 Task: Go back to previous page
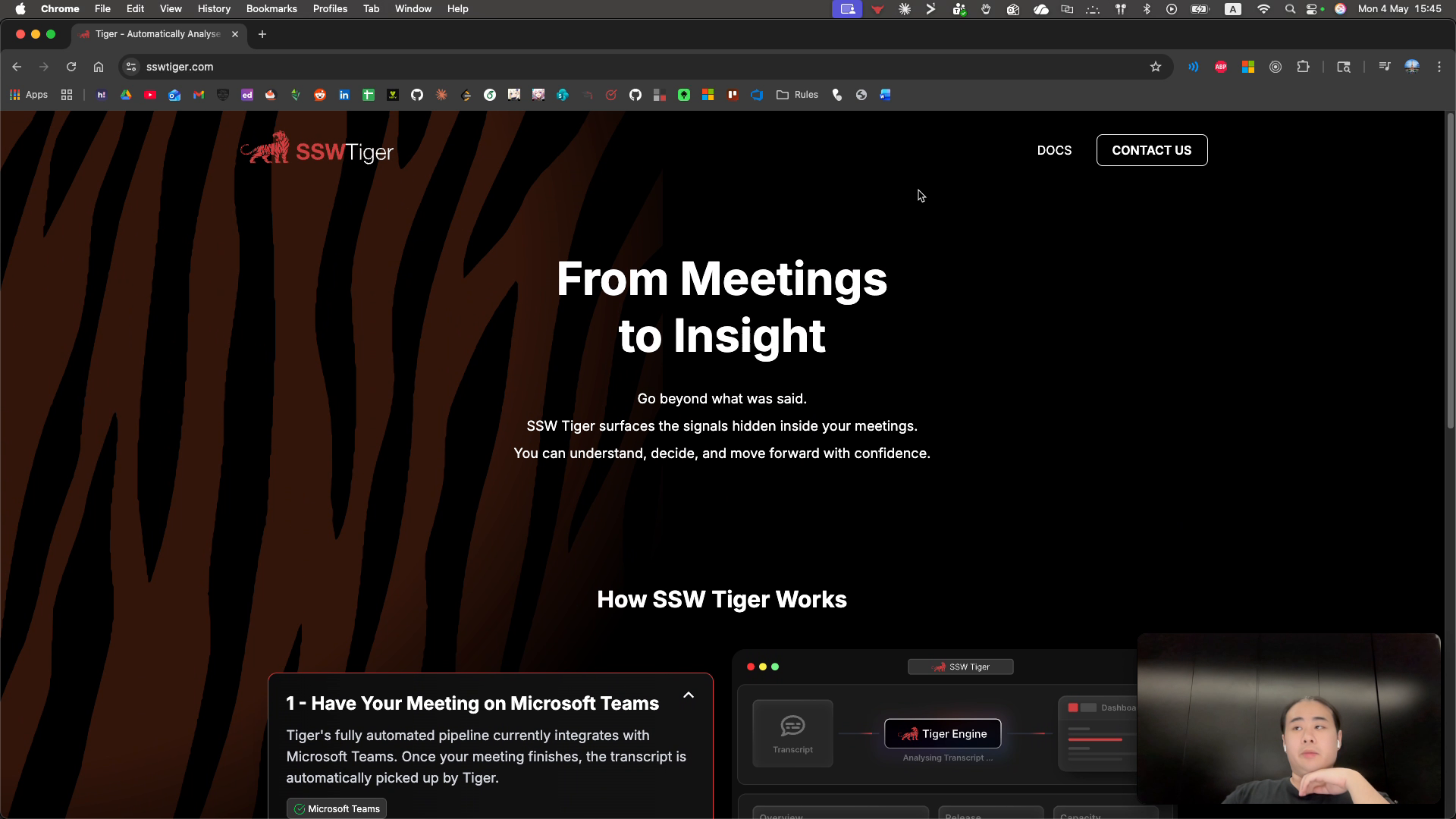click(17, 67)
